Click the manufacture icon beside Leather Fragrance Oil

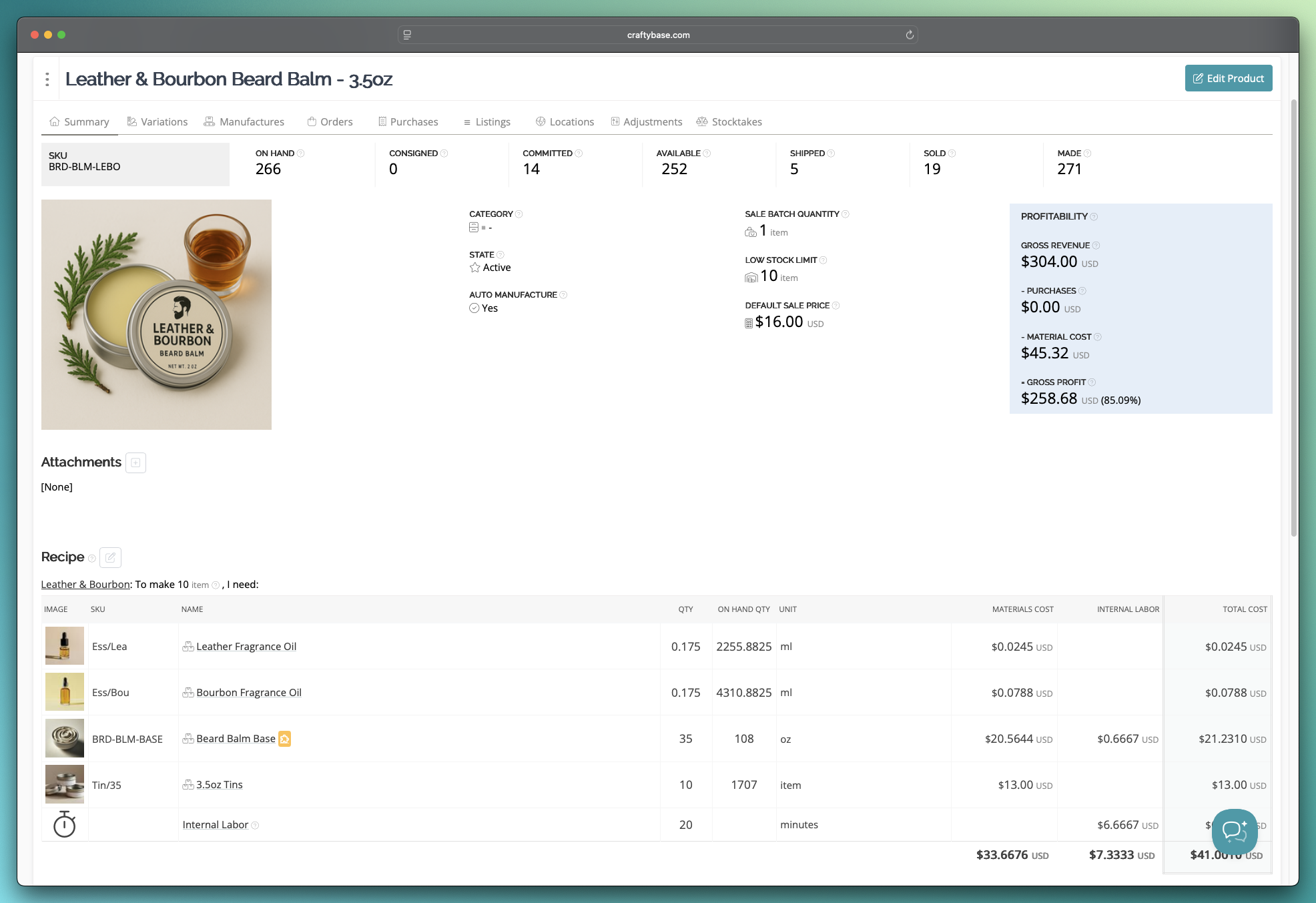coord(188,646)
